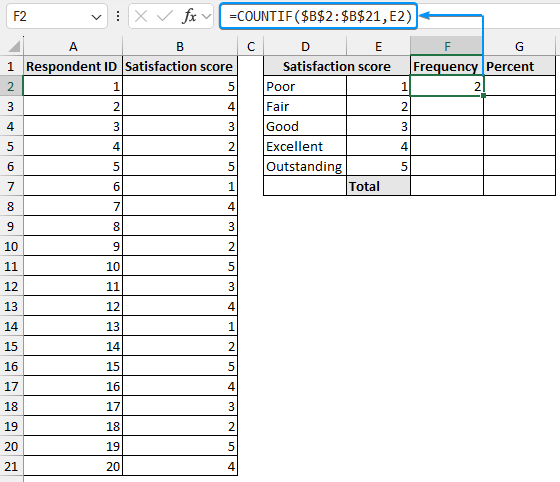Click the three-dot handle beside Name Box
This screenshot has height=482, width=560.
pyautogui.click(x=118, y=16)
